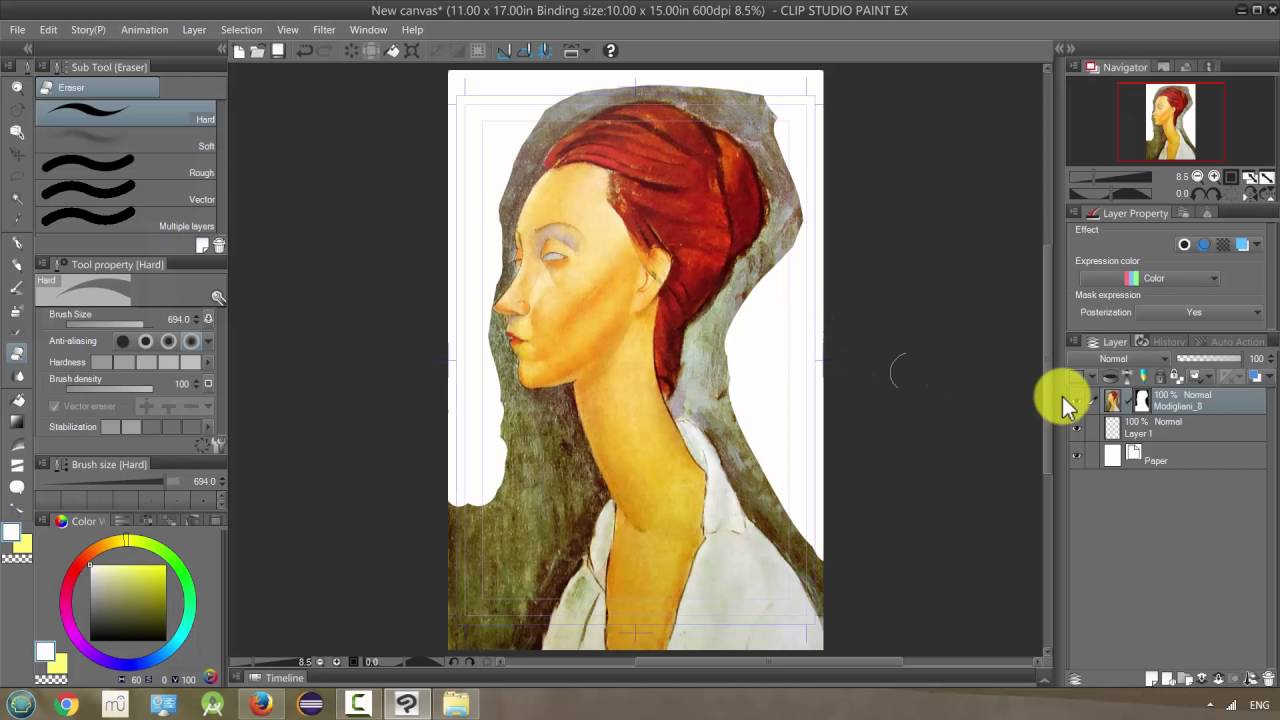Image resolution: width=1280 pixels, height=720 pixels.
Task: Open the Animation menu
Action: (x=144, y=30)
